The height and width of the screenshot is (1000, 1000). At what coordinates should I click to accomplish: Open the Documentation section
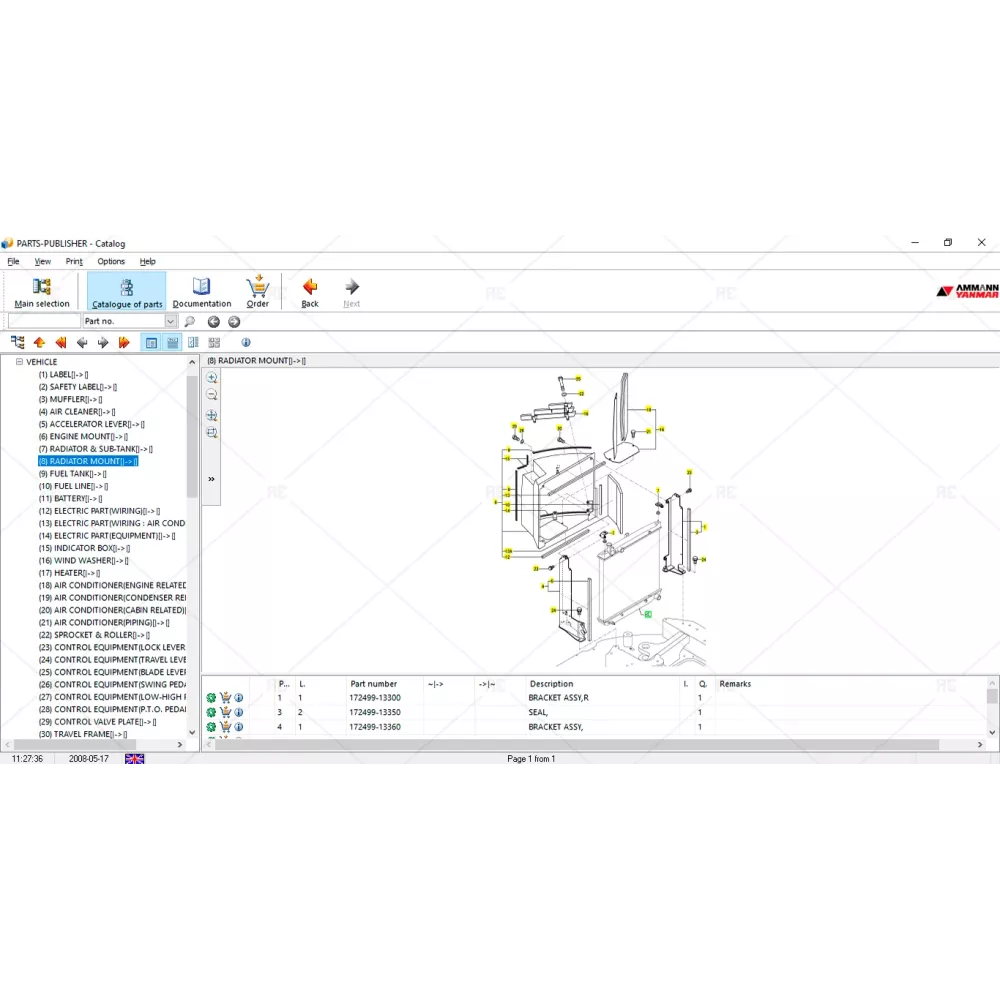click(x=201, y=291)
